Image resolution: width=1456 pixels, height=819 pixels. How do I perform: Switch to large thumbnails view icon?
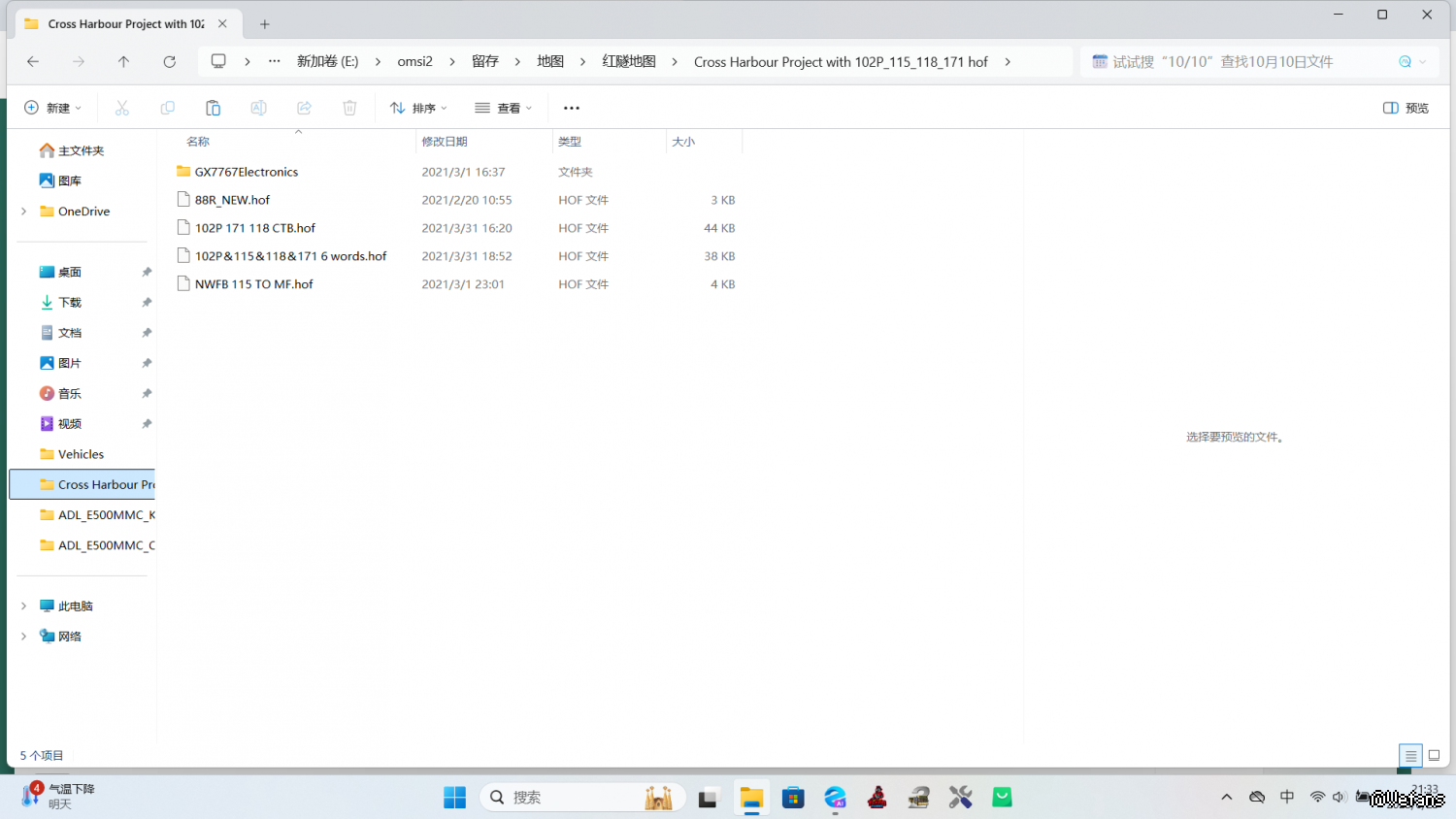pyautogui.click(x=1434, y=755)
